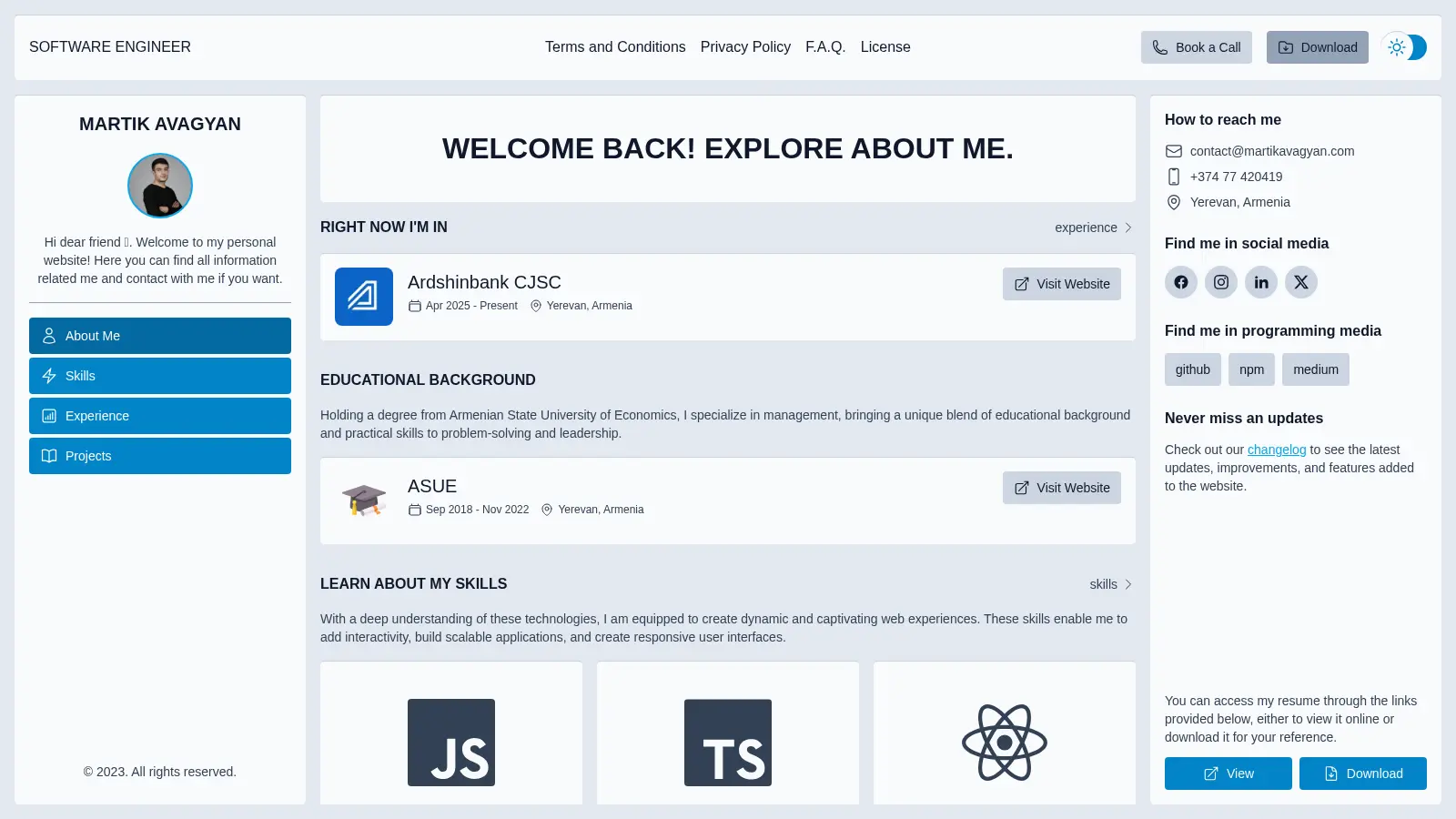Viewport: 1456px width, 819px height.
Task: Open Instagram social media icon
Action: click(x=1221, y=282)
